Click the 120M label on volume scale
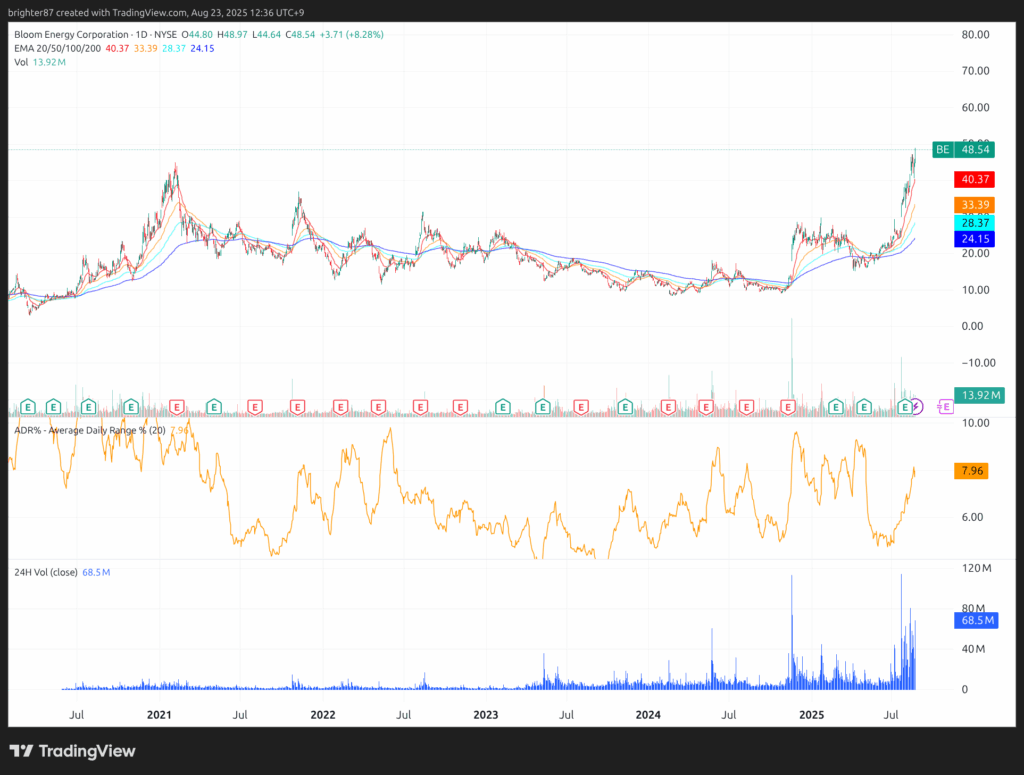This screenshot has width=1024, height=775. [x=976, y=568]
